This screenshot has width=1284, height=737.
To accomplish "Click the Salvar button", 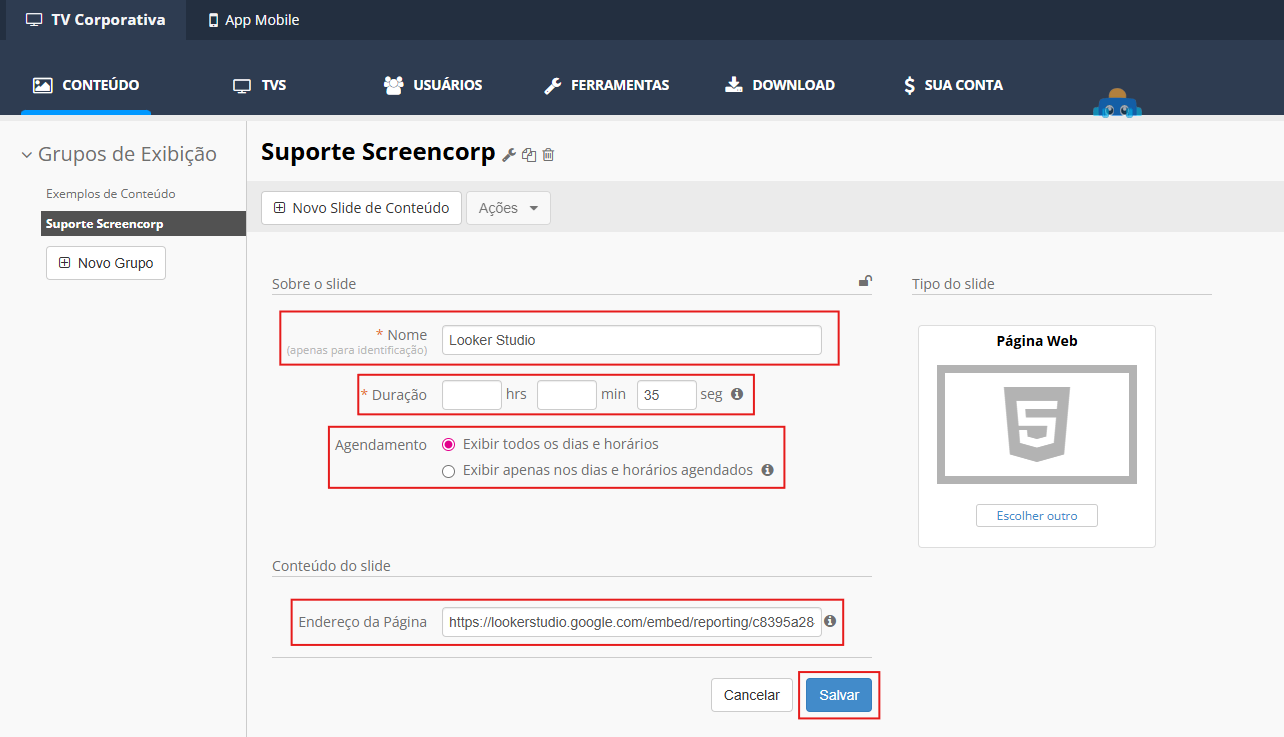I will [839, 695].
